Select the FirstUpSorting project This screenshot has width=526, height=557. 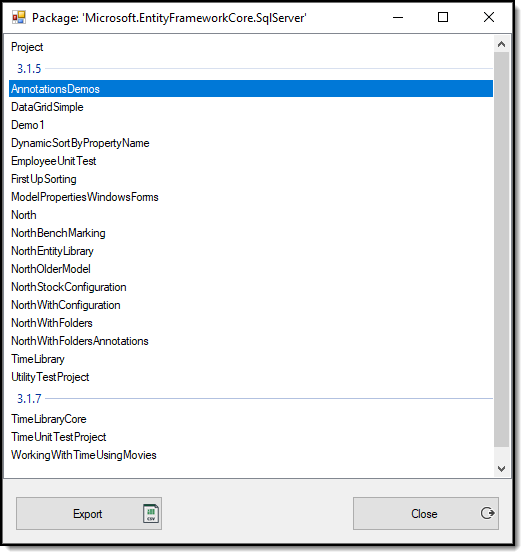click(251, 179)
